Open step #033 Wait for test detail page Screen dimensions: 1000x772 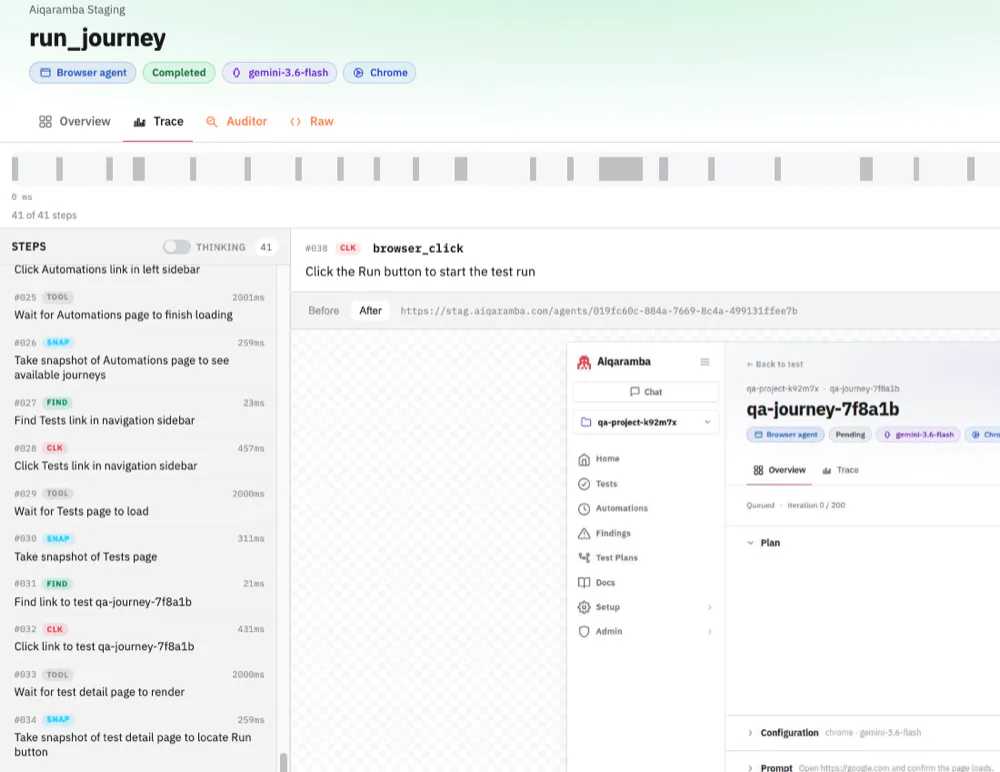(x=139, y=683)
